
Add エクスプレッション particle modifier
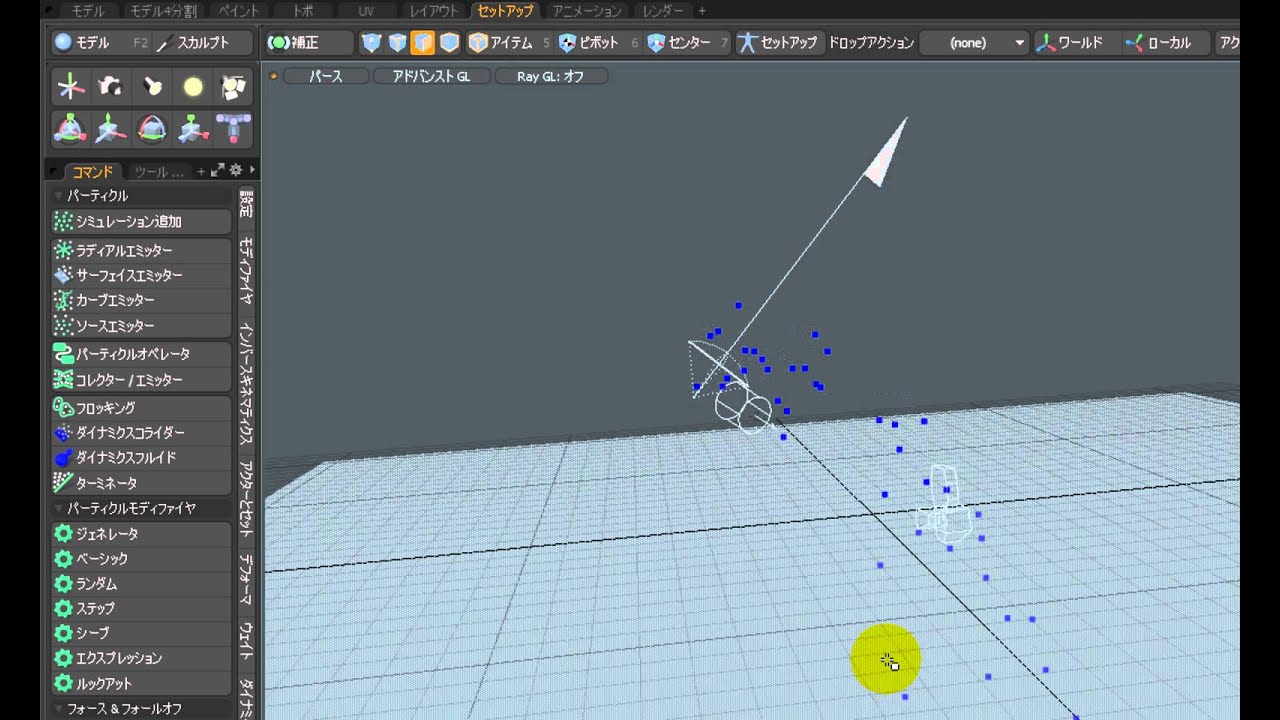click(141, 658)
